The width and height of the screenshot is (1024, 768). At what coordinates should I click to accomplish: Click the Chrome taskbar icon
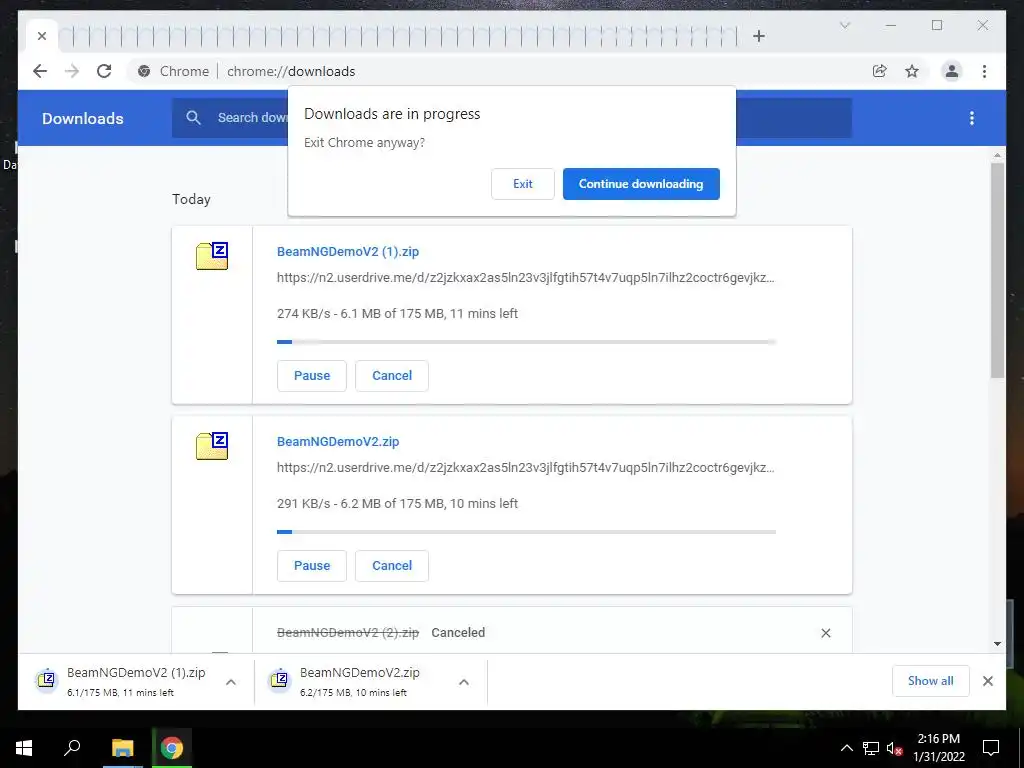pyautogui.click(x=172, y=748)
